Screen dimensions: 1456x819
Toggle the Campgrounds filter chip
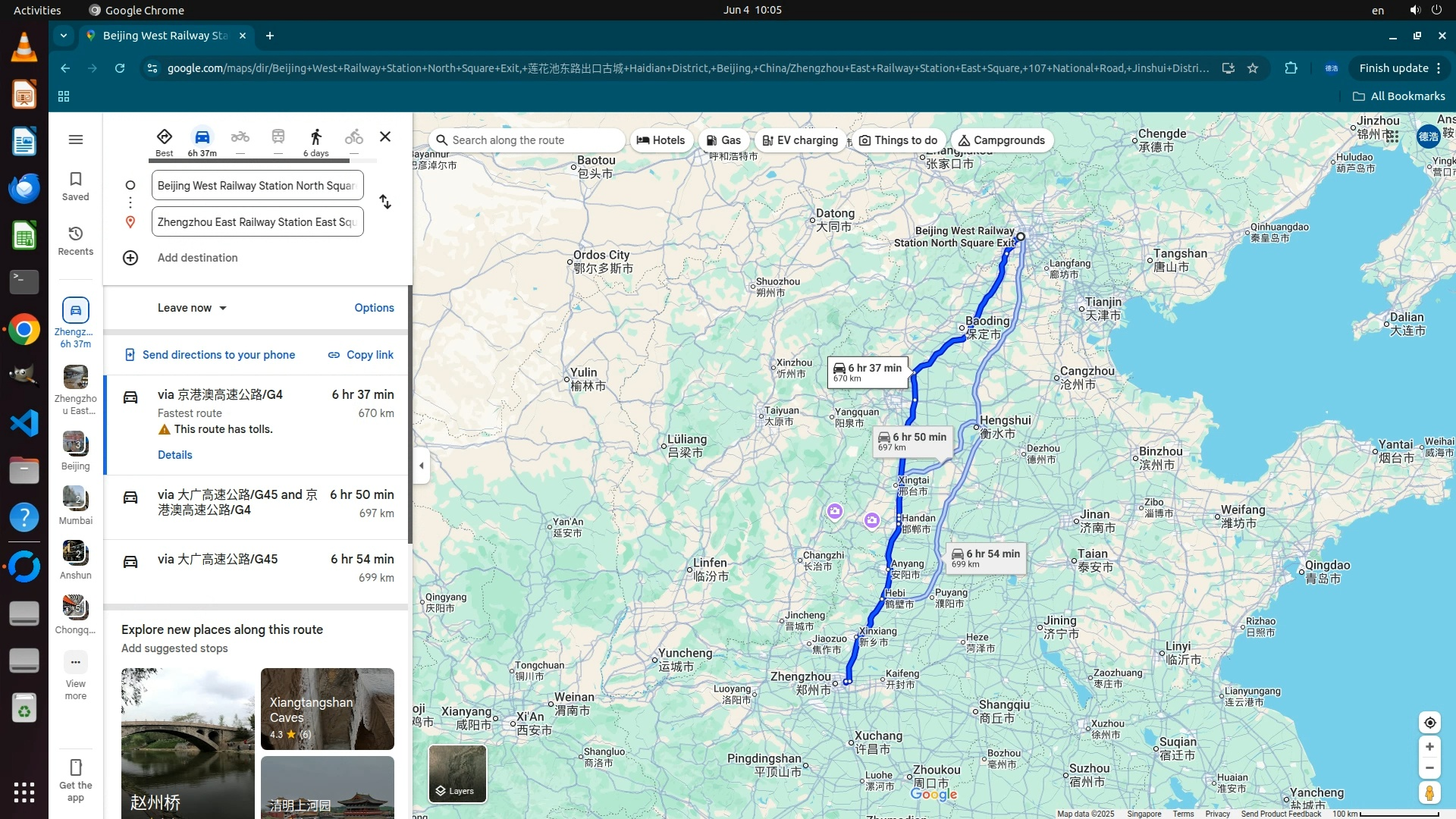[x=1001, y=140]
